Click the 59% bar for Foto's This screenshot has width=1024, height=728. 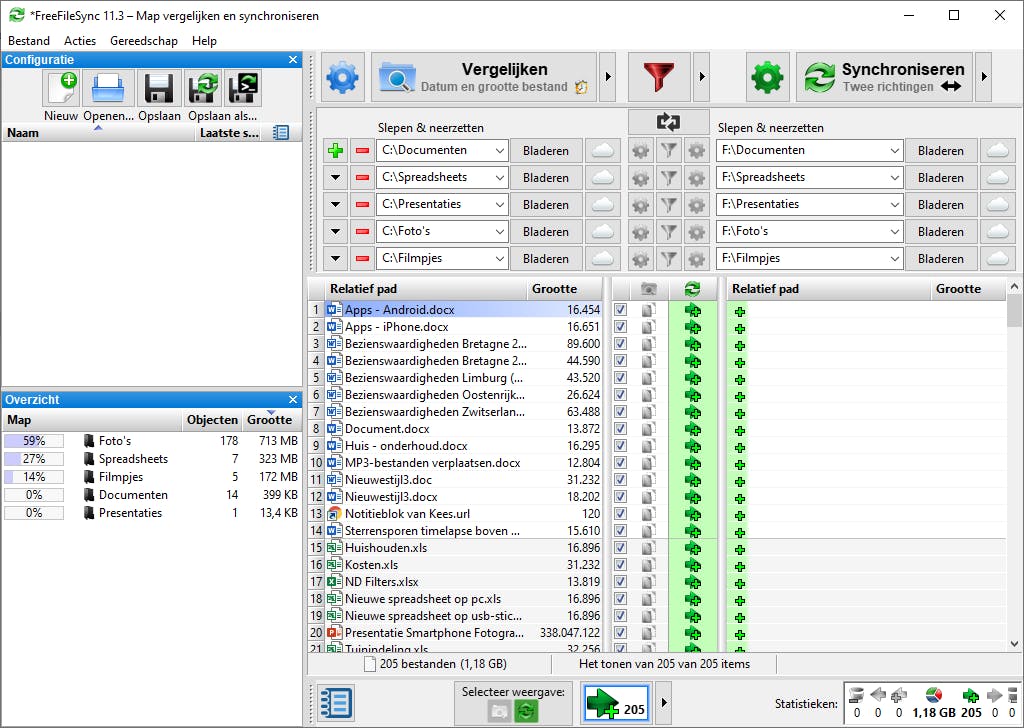[x=34, y=441]
